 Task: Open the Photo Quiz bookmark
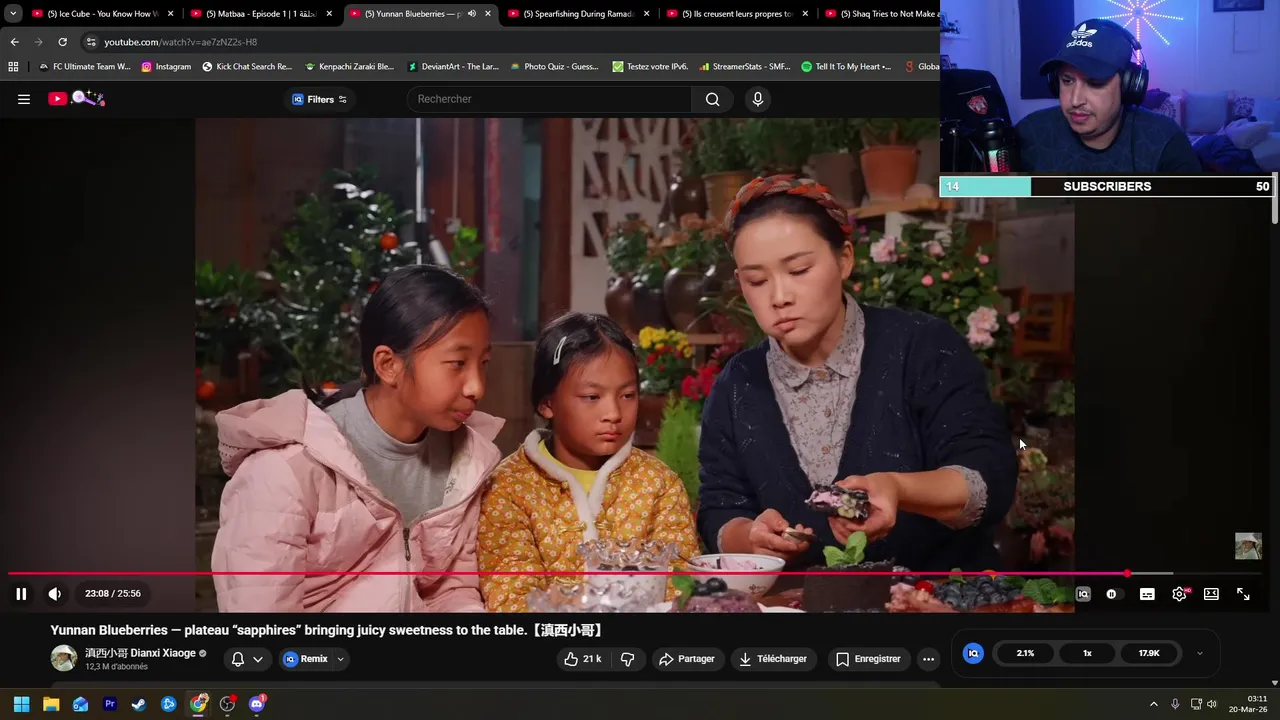click(554, 67)
